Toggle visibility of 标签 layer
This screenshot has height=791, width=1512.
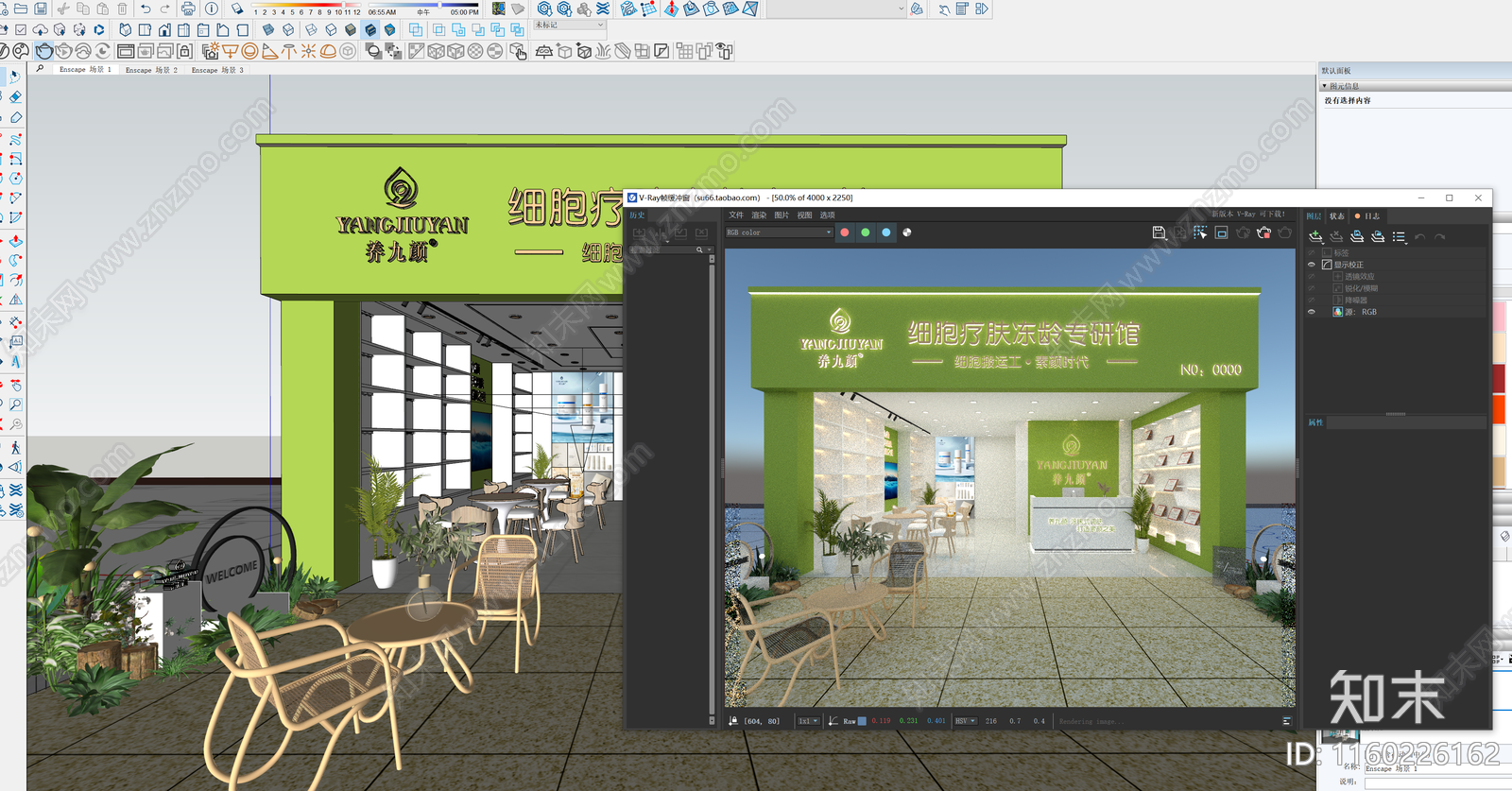click(1312, 253)
